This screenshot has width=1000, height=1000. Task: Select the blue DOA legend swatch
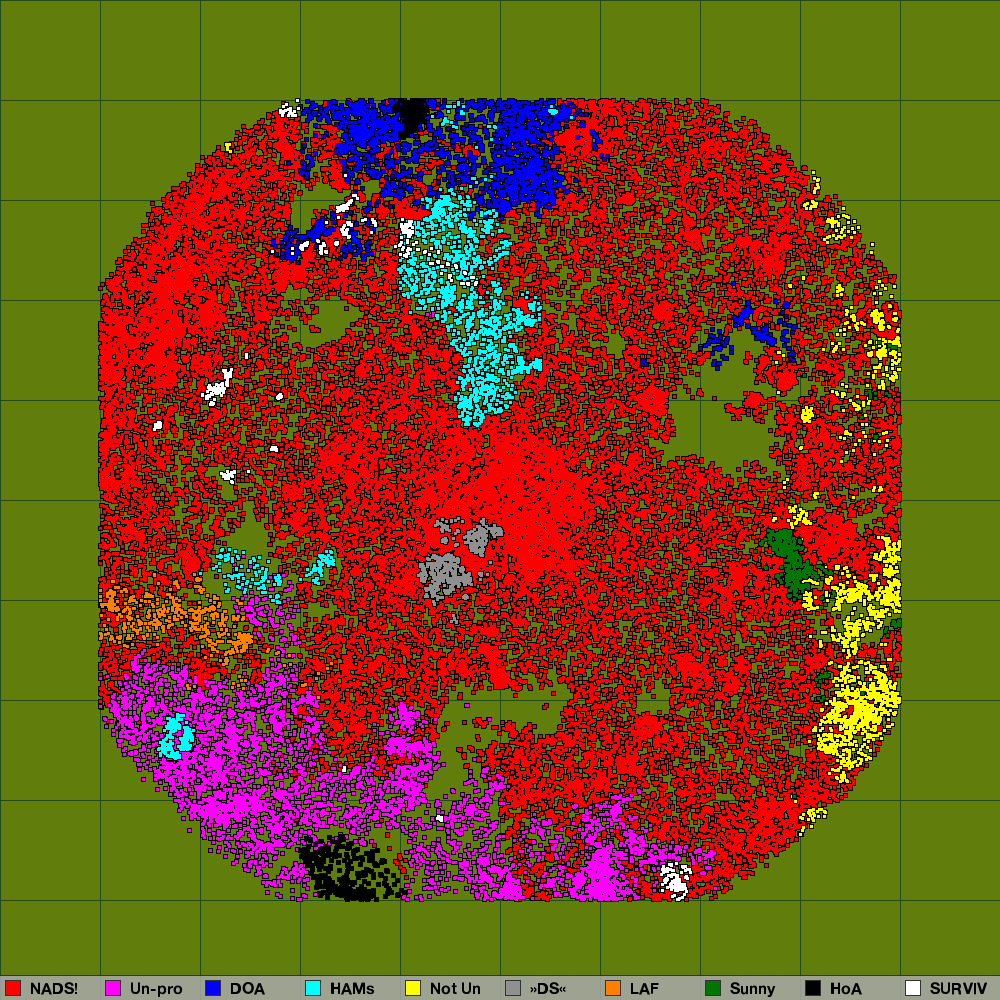213,988
